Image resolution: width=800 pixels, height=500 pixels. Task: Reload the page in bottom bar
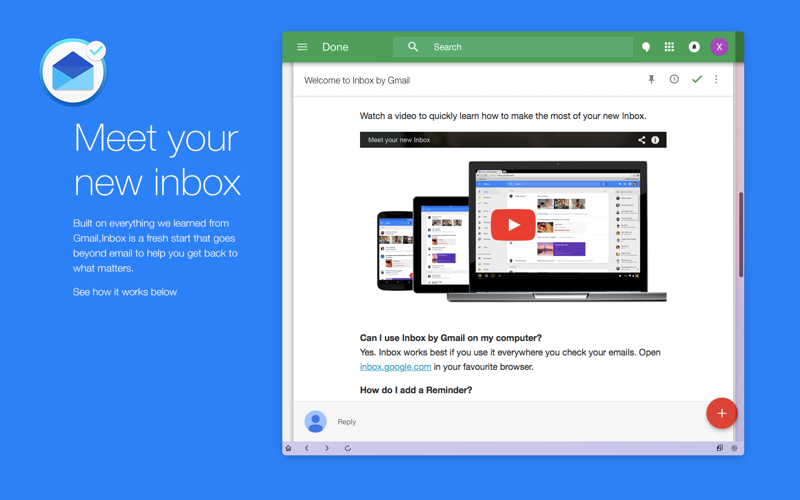coord(347,448)
